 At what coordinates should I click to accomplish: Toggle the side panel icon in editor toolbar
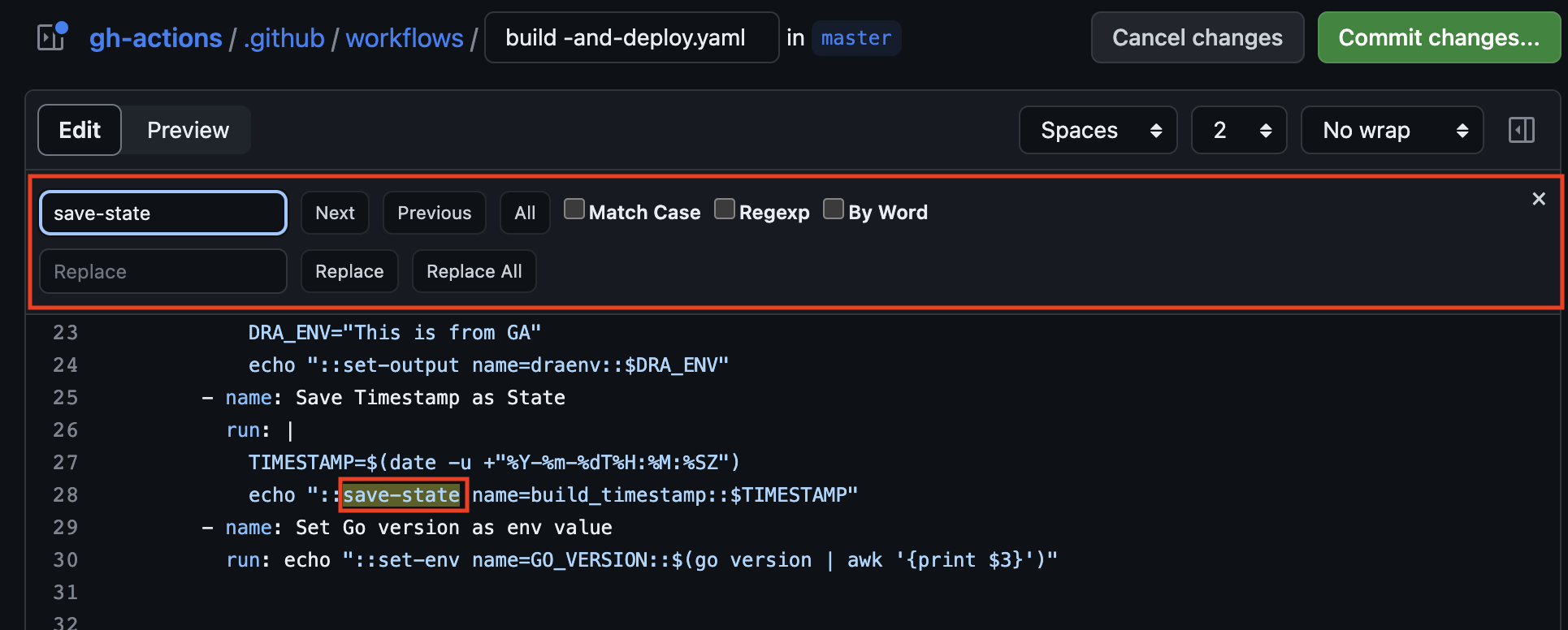pos(1521,130)
